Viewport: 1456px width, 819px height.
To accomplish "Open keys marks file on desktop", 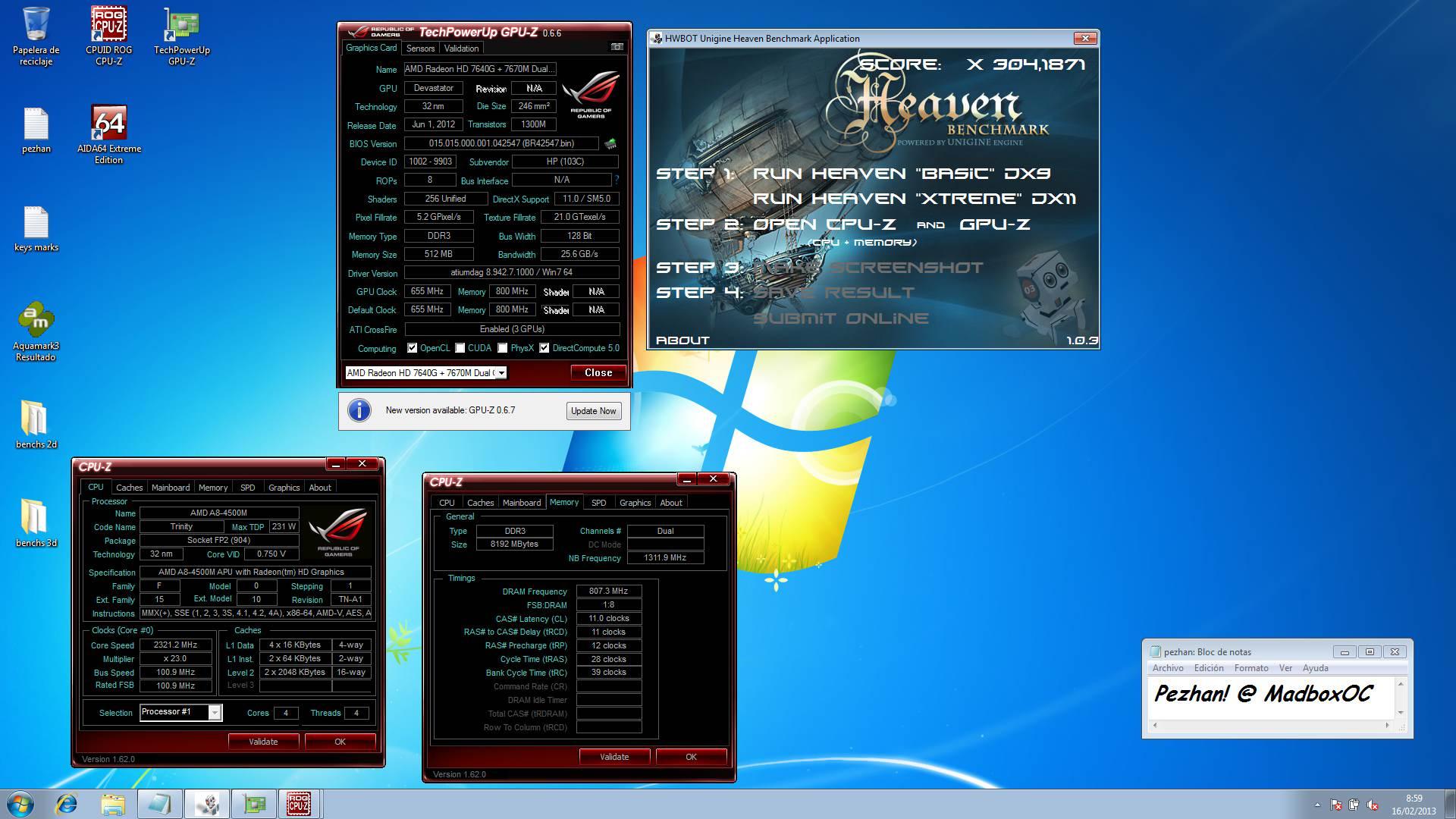I will click(x=36, y=229).
